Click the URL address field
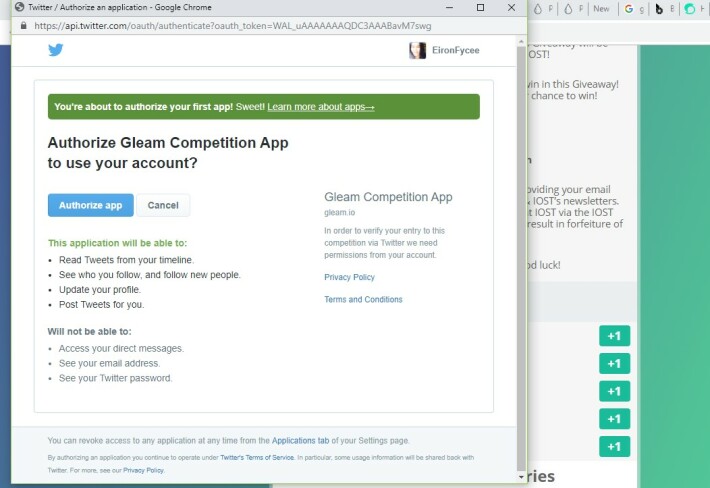 click(x=233, y=26)
